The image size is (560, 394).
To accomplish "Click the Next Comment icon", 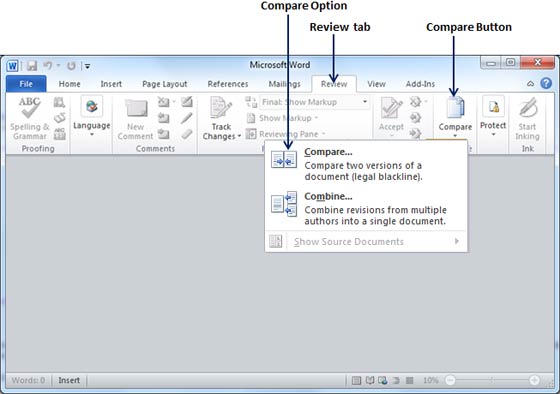I will click(x=164, y=134).
